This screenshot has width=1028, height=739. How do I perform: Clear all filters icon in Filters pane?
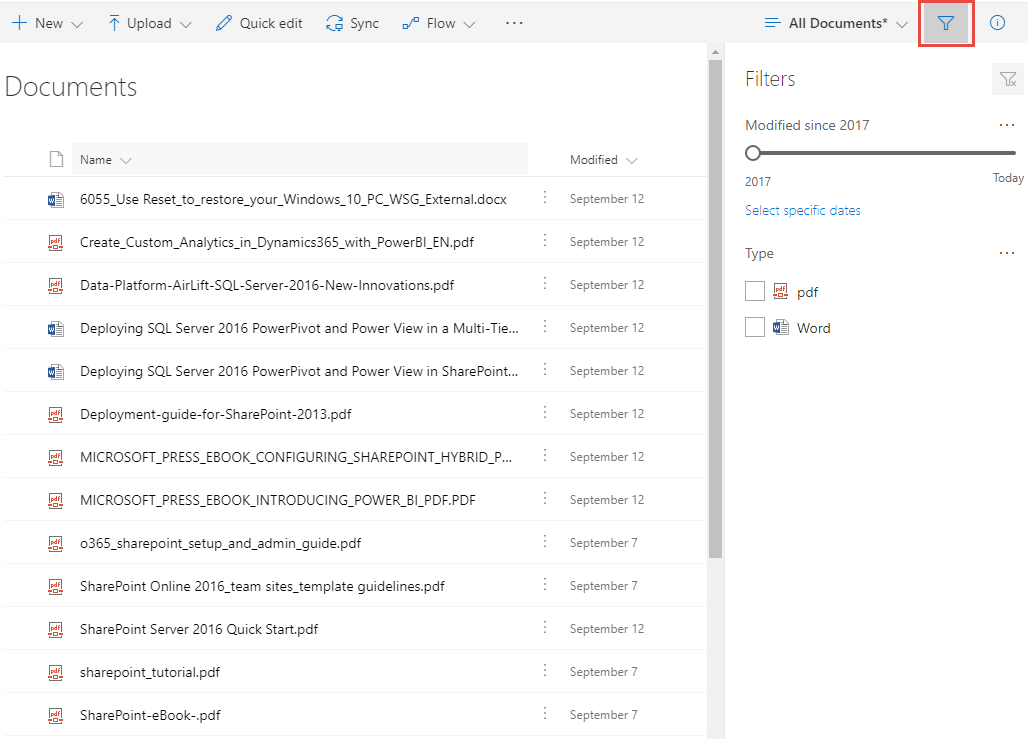point(1008,79)
